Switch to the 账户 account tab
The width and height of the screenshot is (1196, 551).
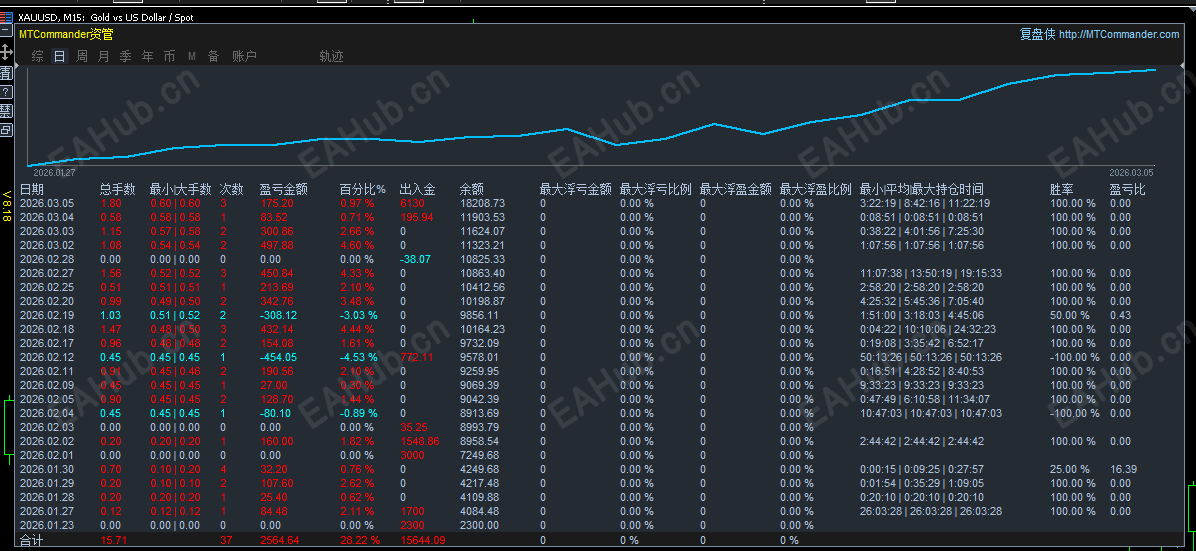click(x=244, y=56)
